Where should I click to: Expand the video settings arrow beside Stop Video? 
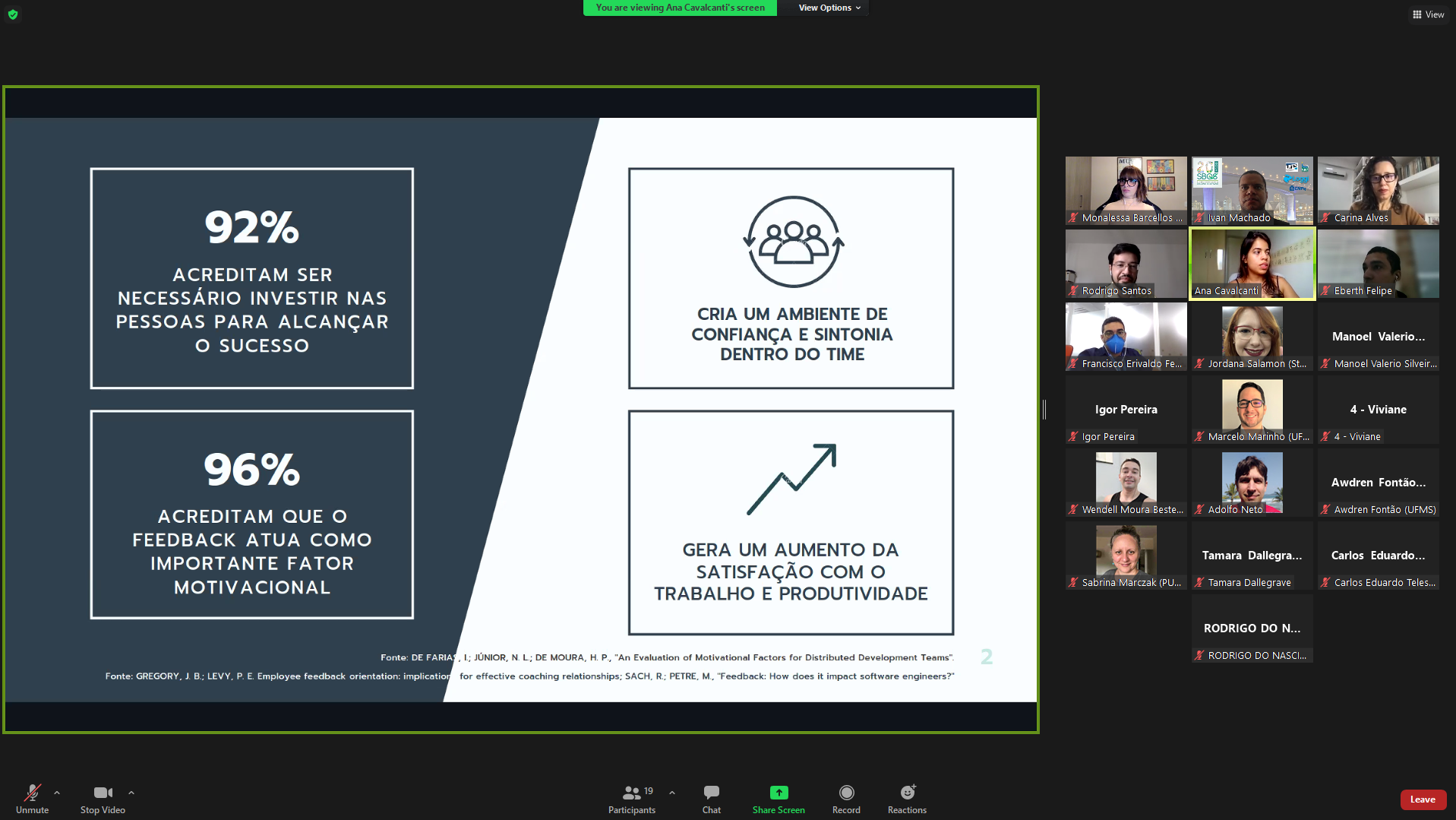[131, 793]
